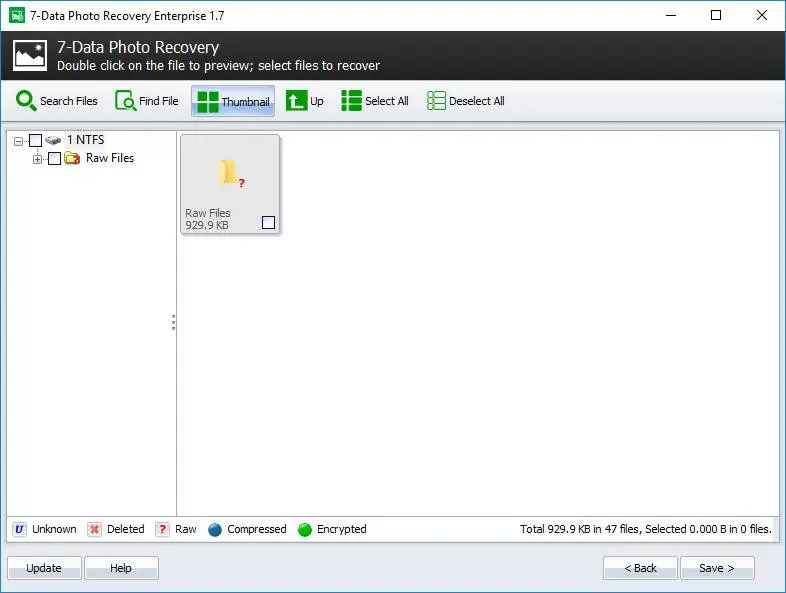This screenshot has width=786, height=593.
Task: Click the NTFS drive icon
Action: click(x=53, y=140)
